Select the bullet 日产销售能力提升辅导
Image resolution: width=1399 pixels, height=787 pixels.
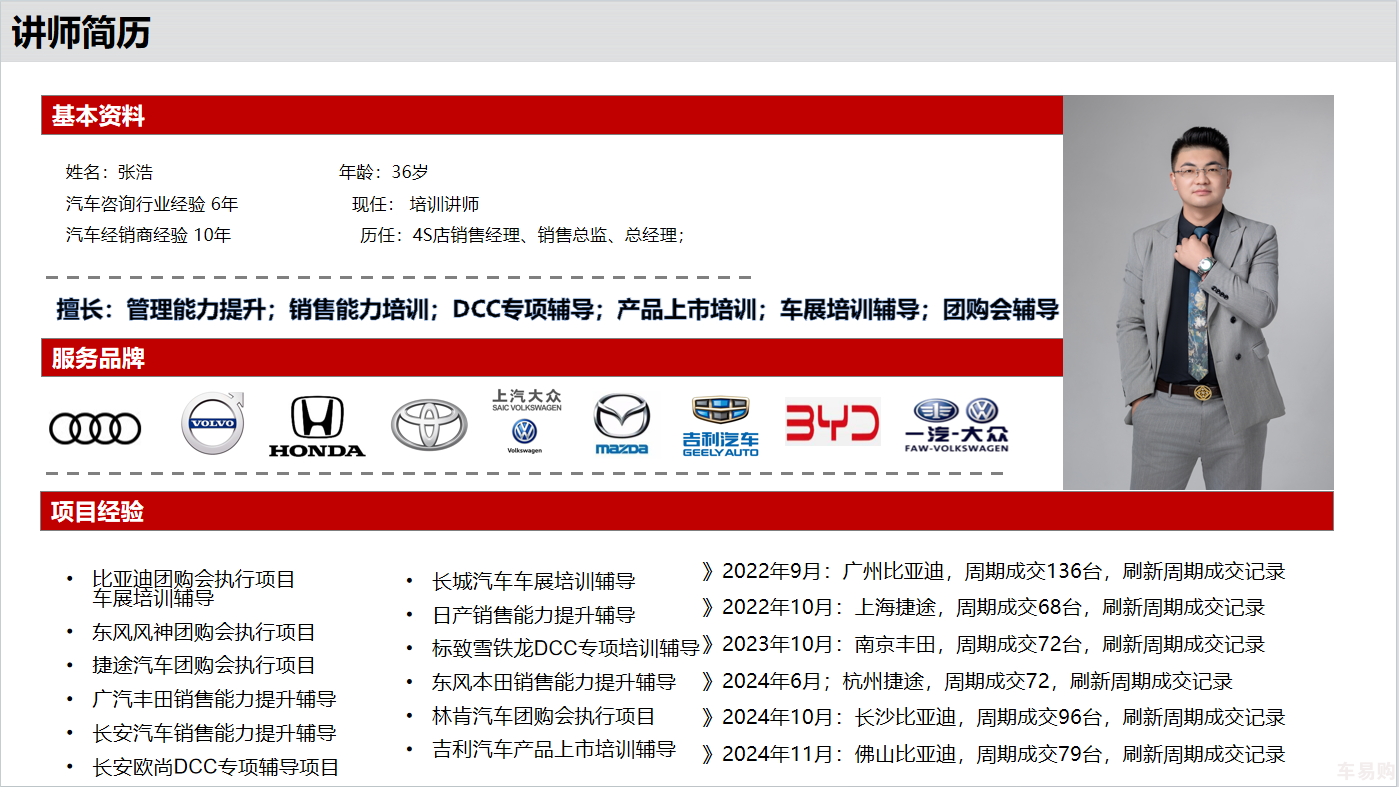(534, 615)
